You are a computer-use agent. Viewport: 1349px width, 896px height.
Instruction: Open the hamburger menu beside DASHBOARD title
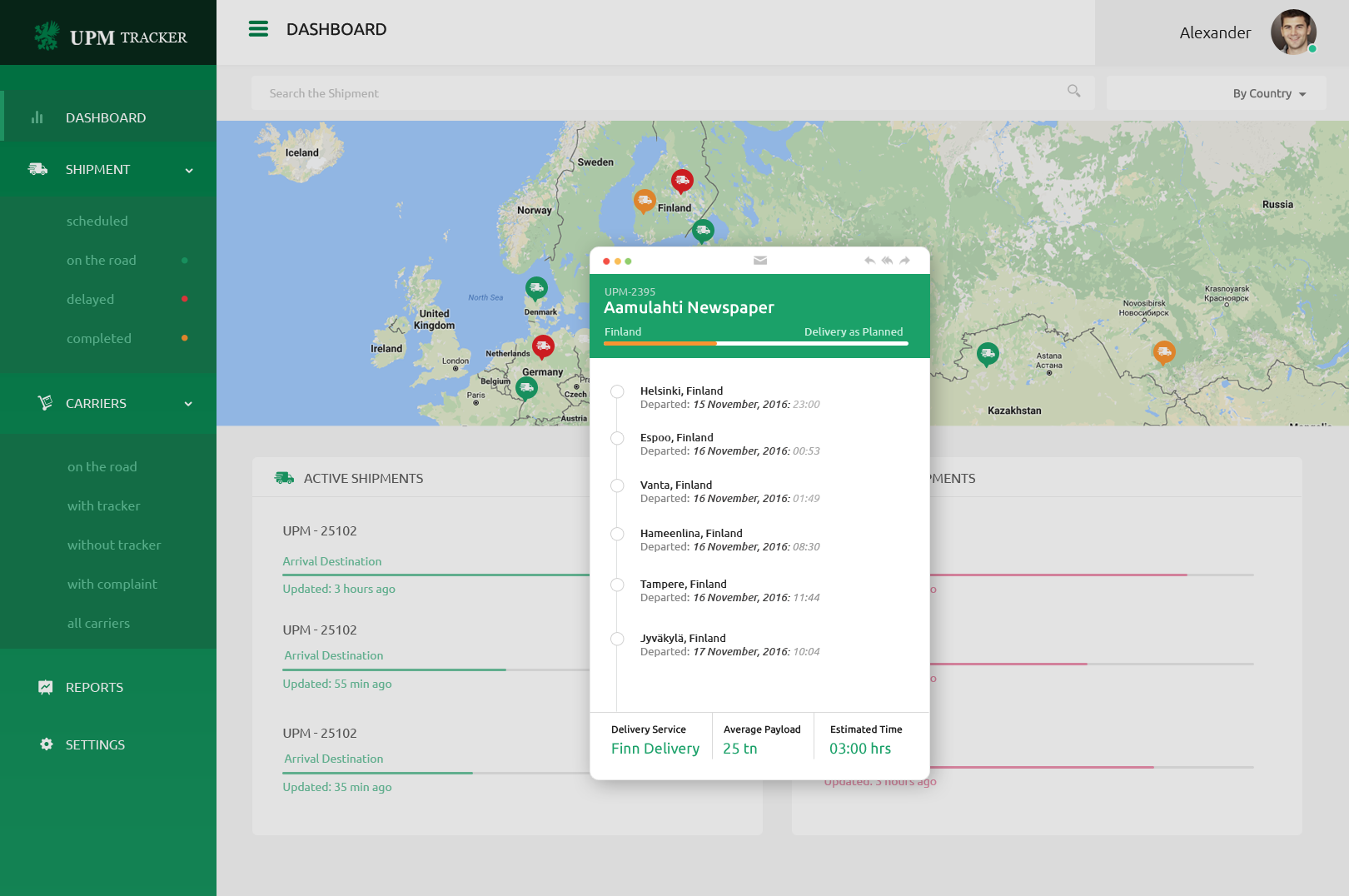point(258,29)
